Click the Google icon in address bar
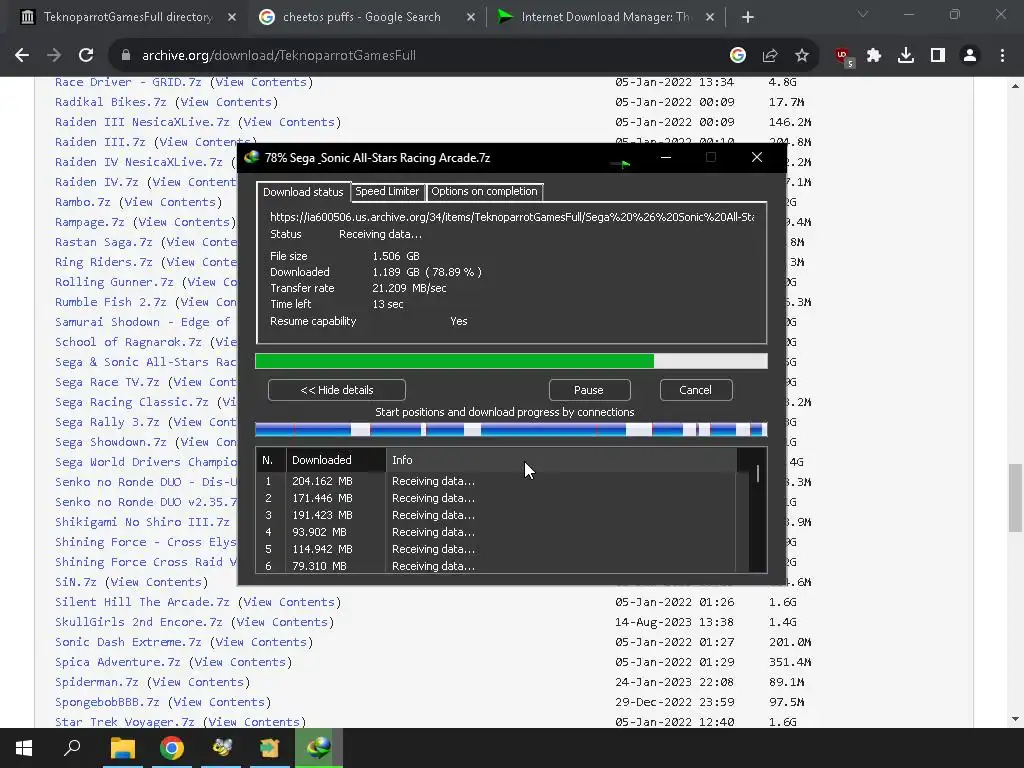 point(738,56)
